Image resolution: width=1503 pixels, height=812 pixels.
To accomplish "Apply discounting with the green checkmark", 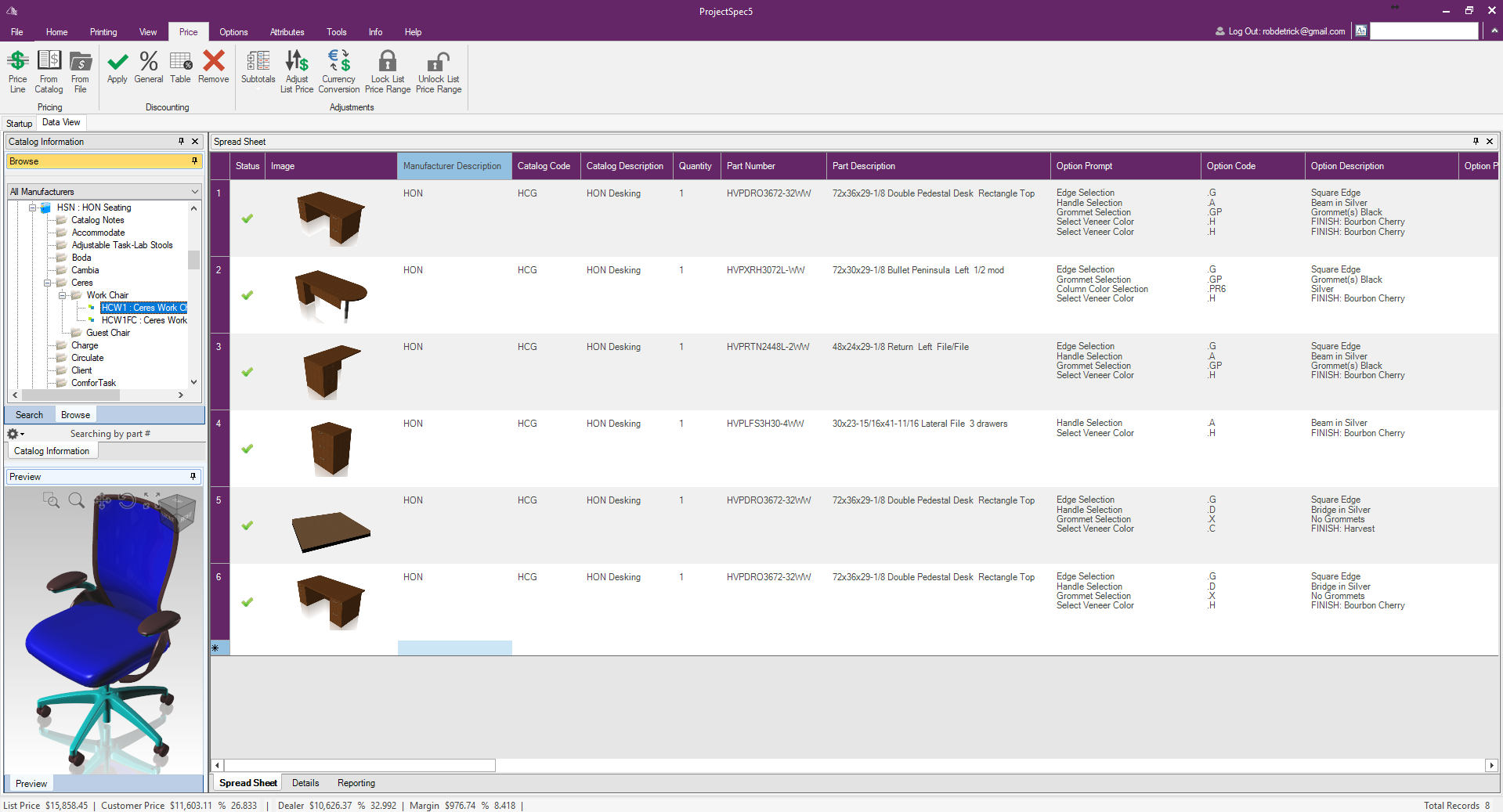I will pyautogui.click(x=117, y=61).
